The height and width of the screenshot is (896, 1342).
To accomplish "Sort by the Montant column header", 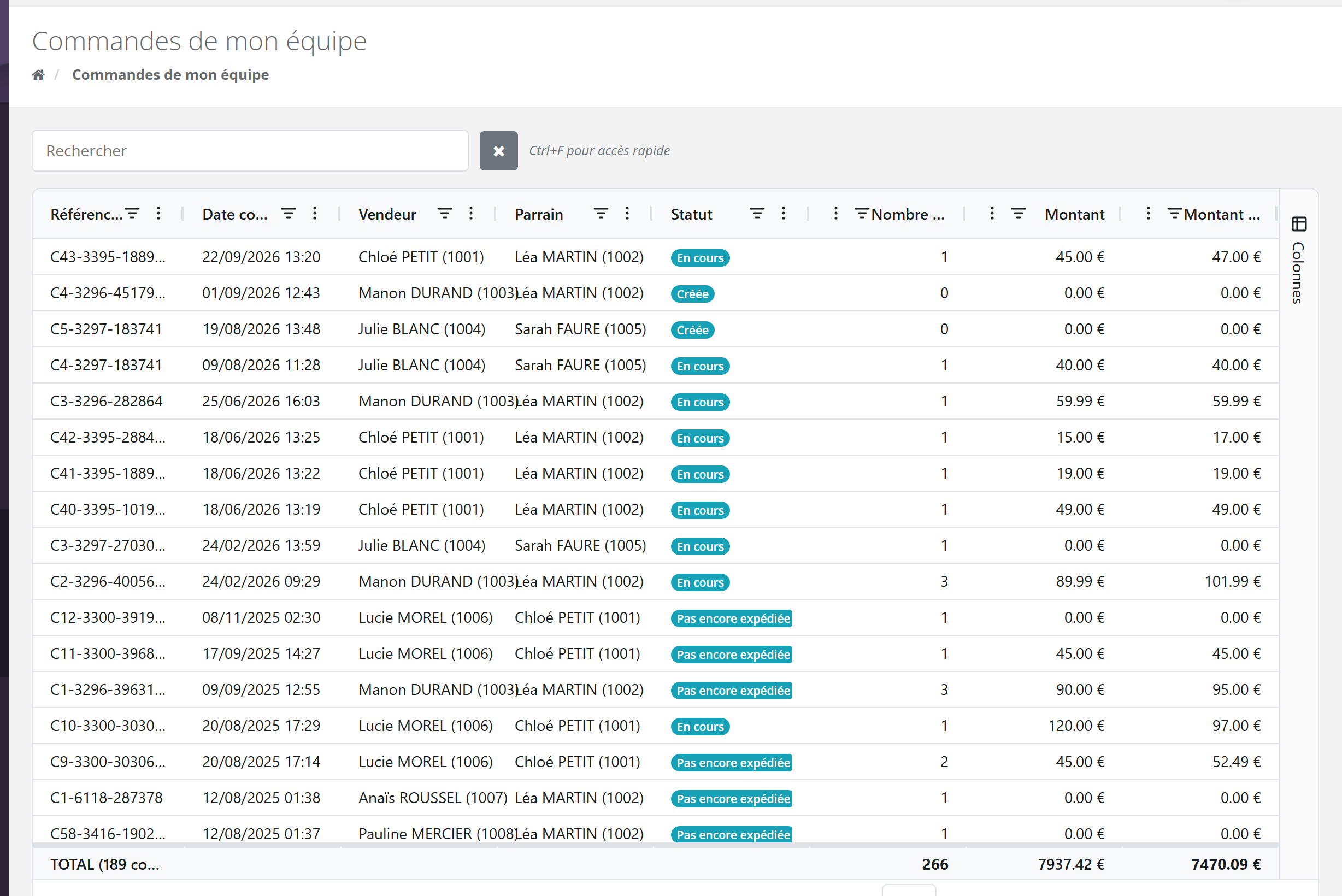I will pyautogui.click(x=1074, y=214).
